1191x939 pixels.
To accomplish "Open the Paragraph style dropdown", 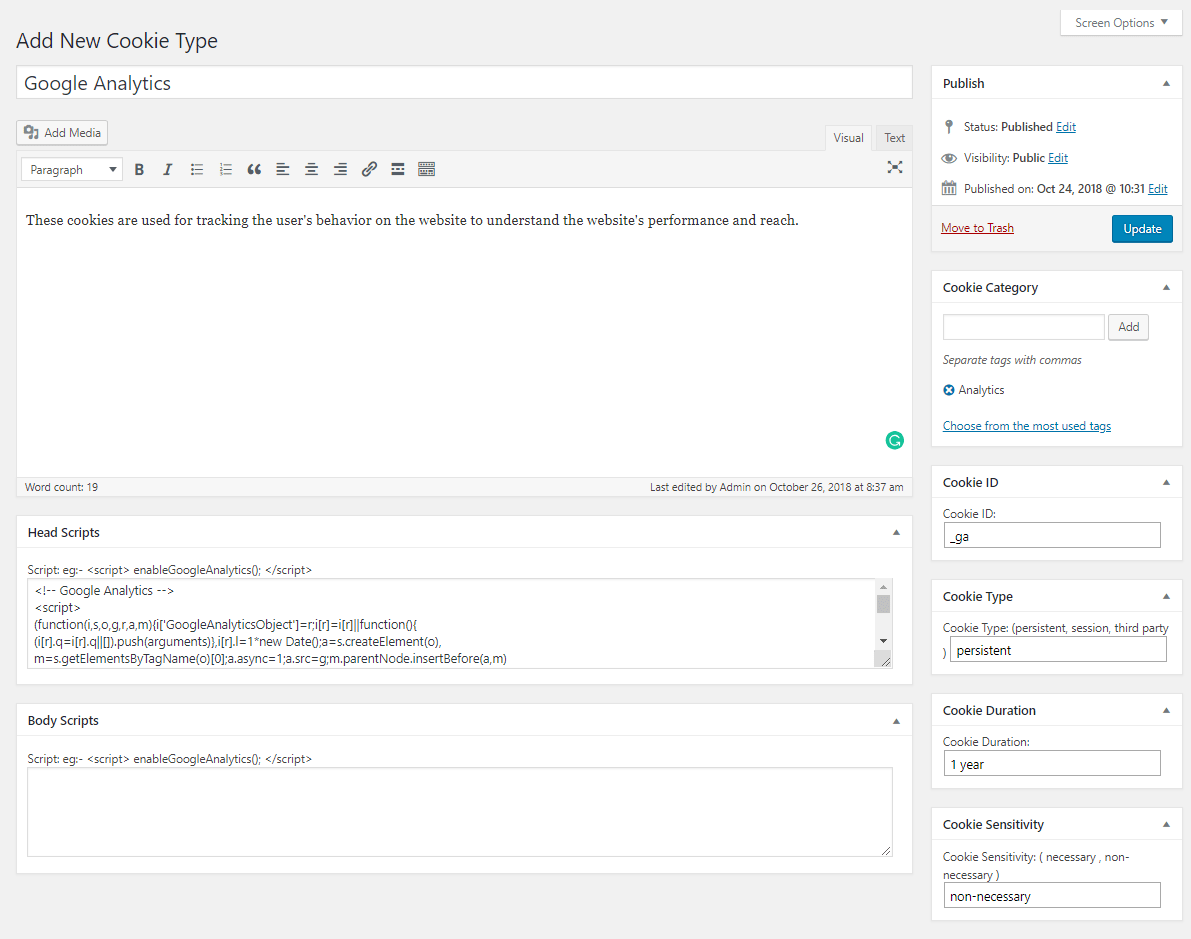I will coord(71,169).
